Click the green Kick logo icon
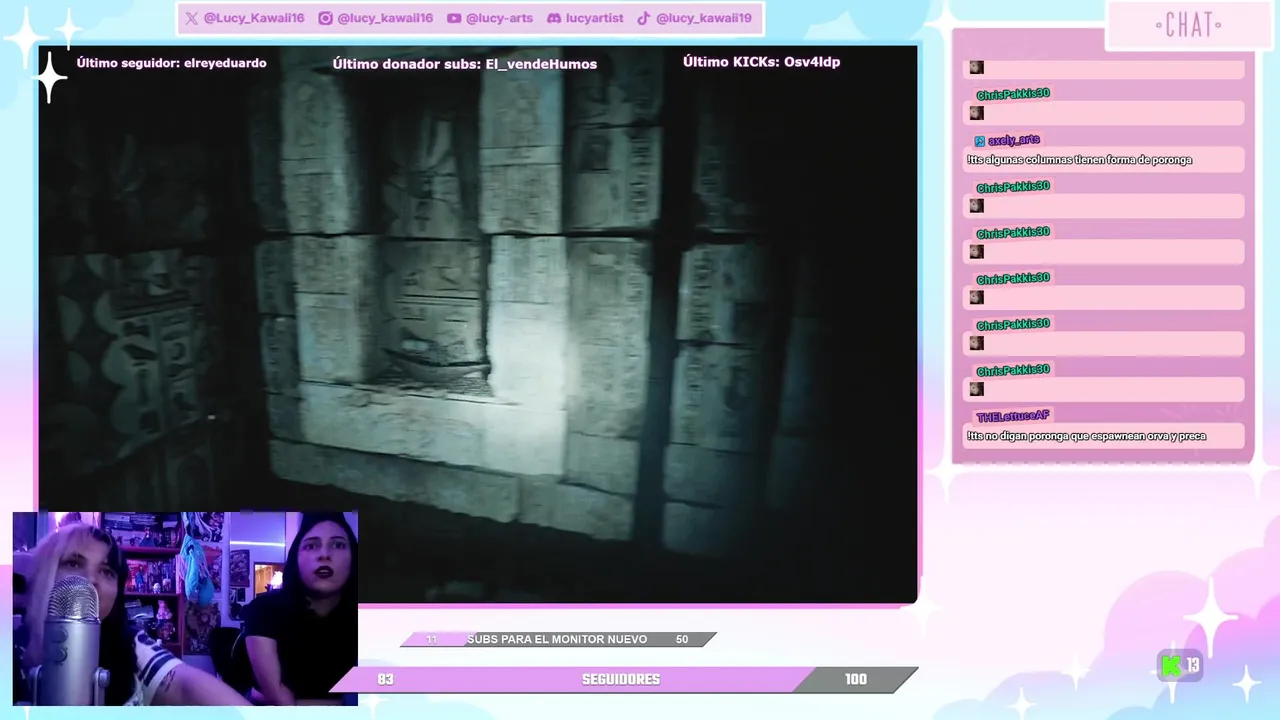The image size is (1280, 720). pyautogui.click(x=1171, y=665)
